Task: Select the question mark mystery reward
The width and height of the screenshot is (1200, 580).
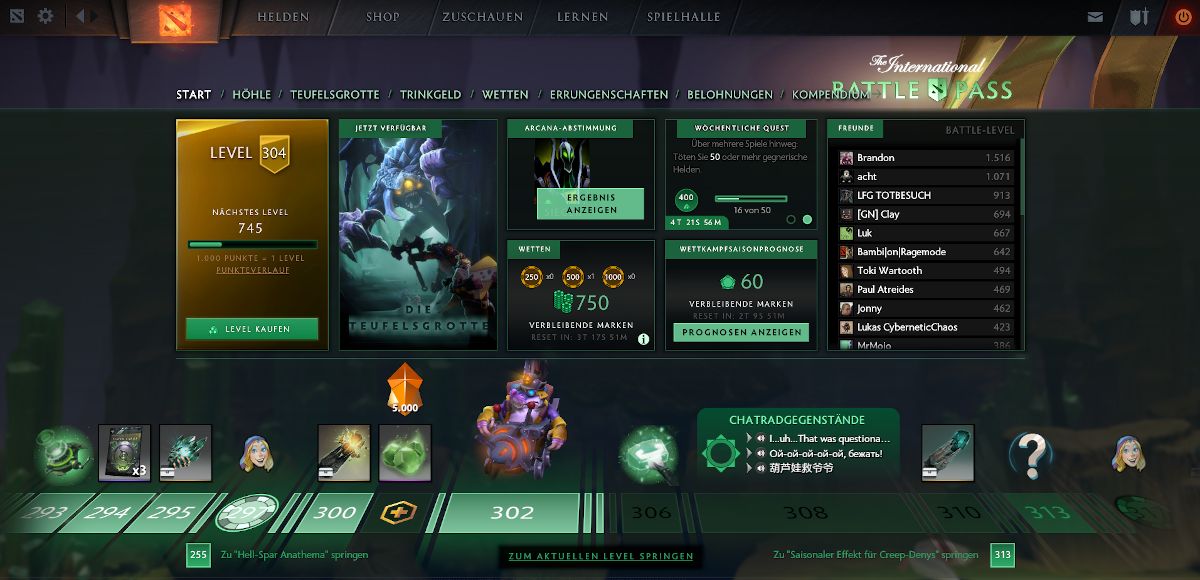Action: (x=1031, y=455)
